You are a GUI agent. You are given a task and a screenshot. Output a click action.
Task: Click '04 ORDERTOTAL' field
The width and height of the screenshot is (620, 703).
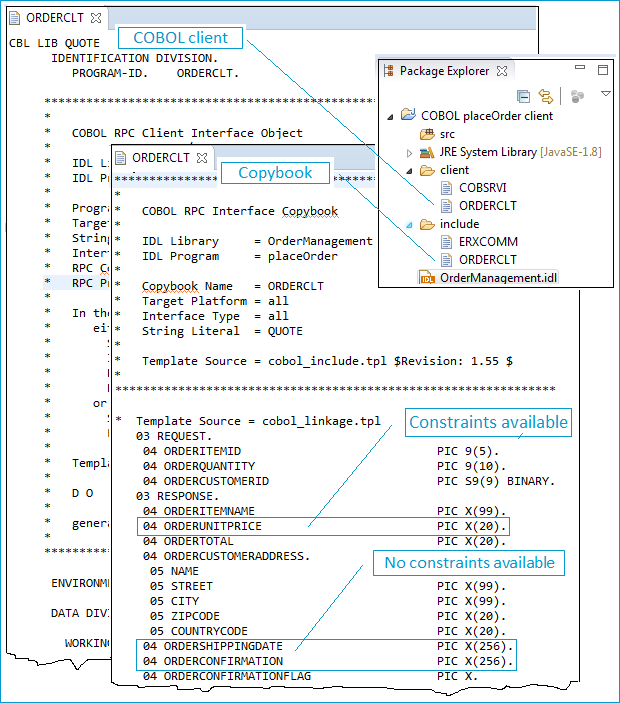pos(188,541)
